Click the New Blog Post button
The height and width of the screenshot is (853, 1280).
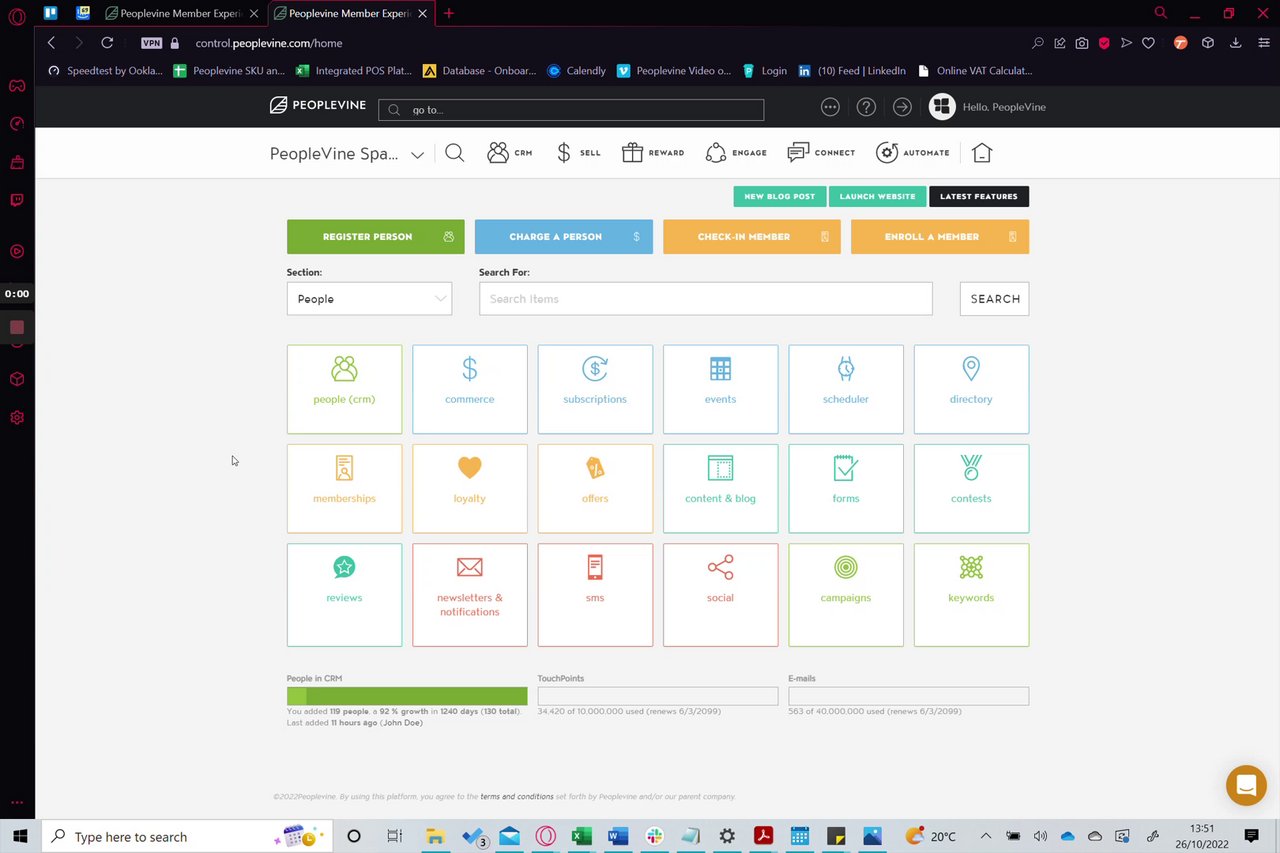[780, 196]
